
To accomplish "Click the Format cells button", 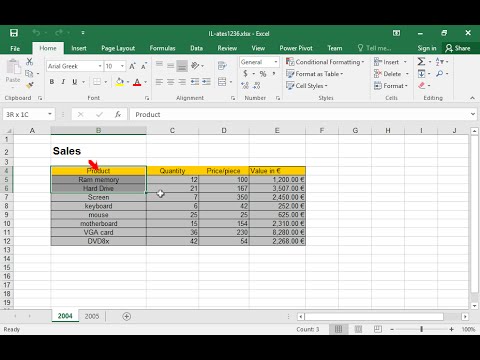I will [391, 86].
